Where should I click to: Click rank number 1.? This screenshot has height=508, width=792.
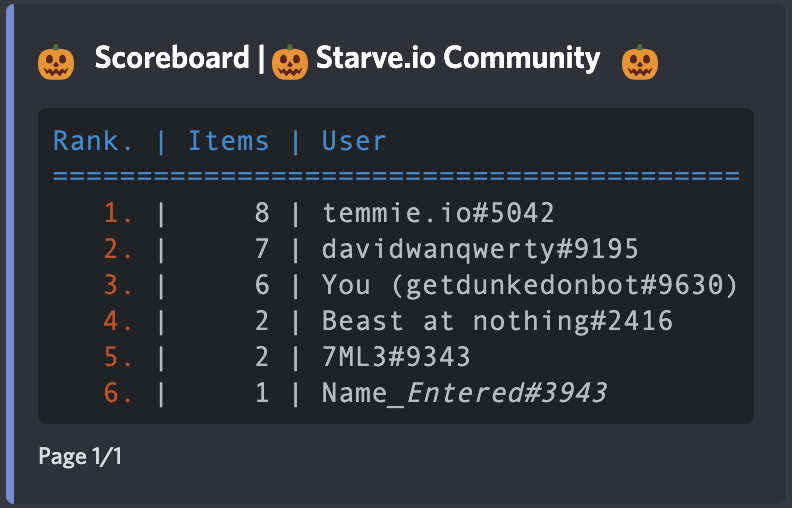click(x=118, y=213)
